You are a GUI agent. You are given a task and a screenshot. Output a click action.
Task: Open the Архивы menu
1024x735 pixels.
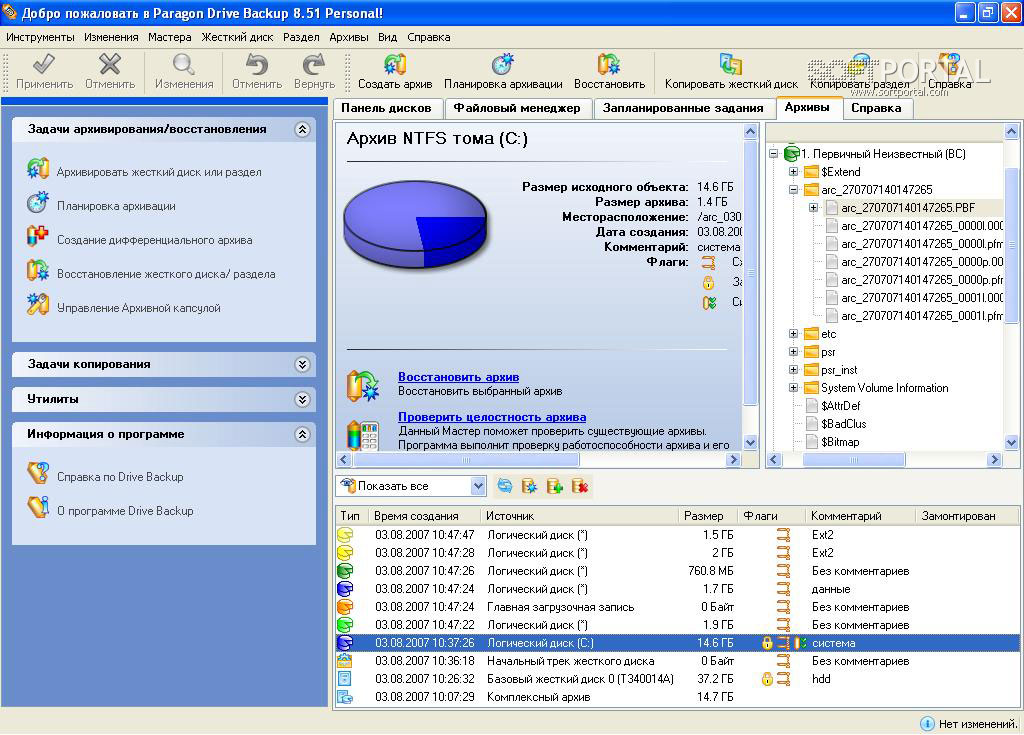[349, 37]
